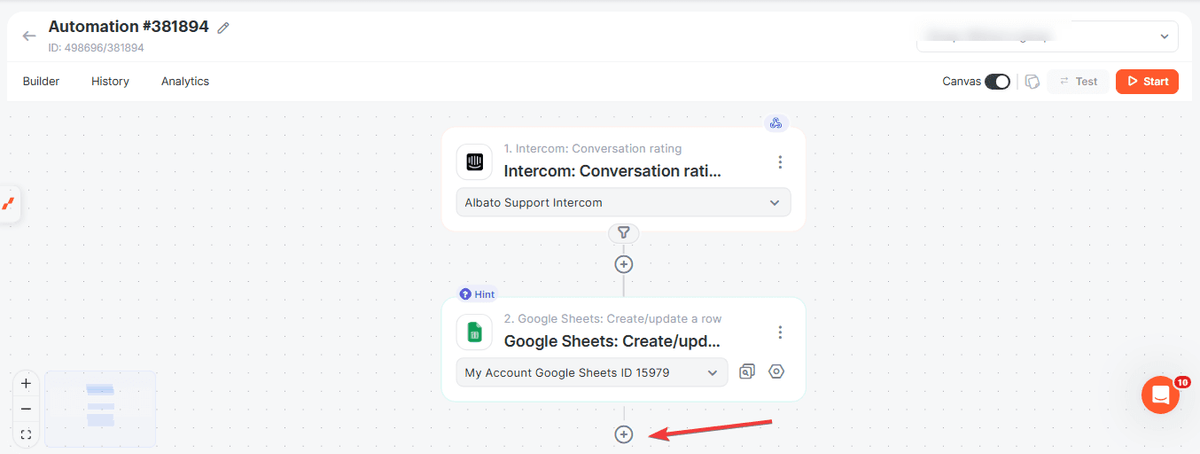Fit canvas to screen
Viewport: 1200px width, 454px height.
coord(26,434)
